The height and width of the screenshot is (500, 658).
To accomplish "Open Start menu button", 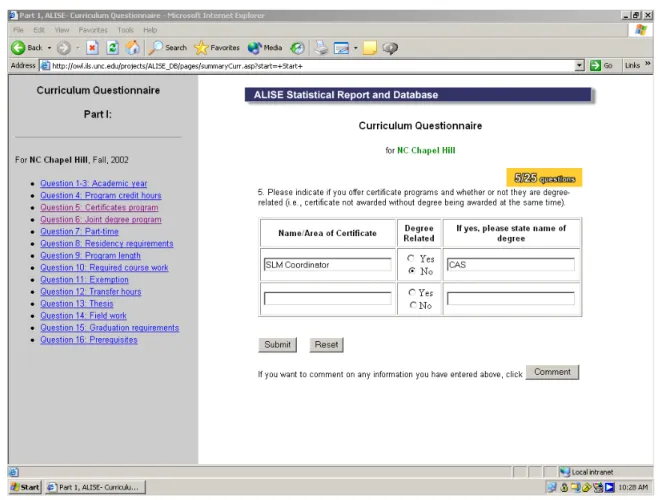I will point(25,487).
